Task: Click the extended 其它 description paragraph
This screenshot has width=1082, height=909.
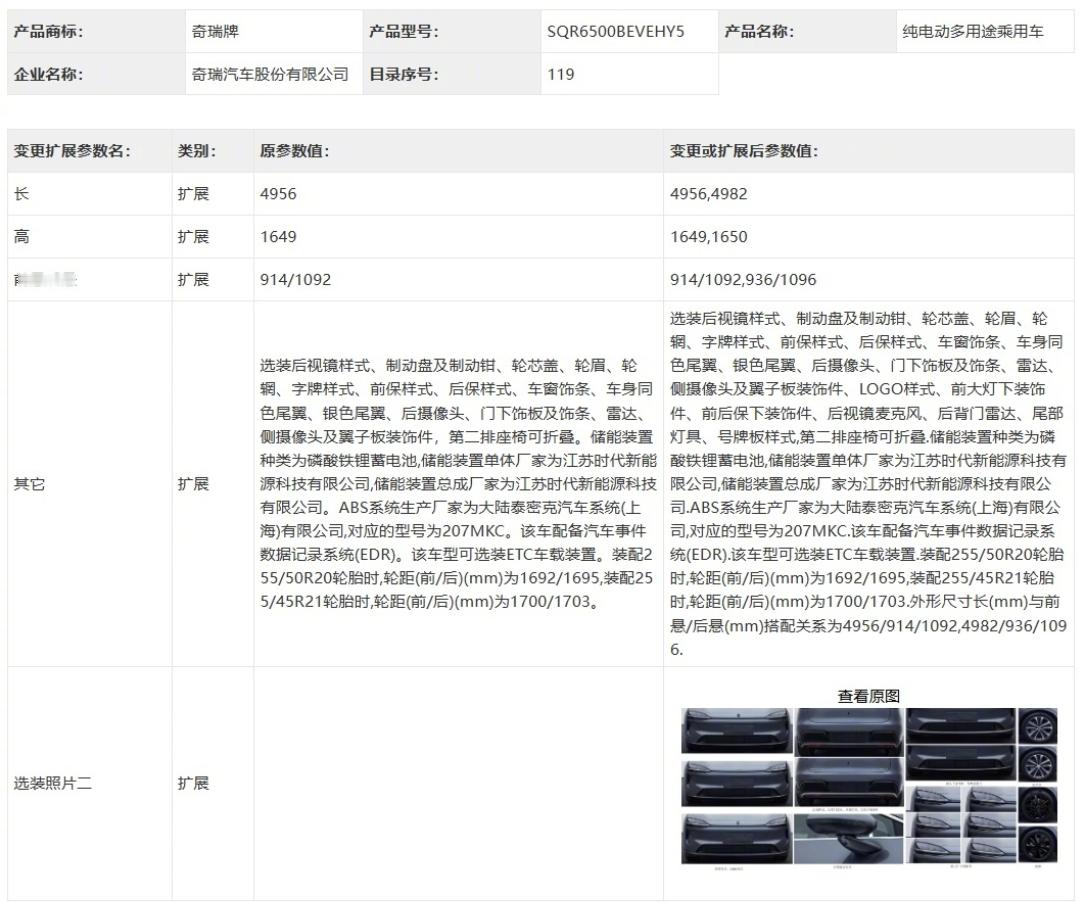Action: coord(868,484)
